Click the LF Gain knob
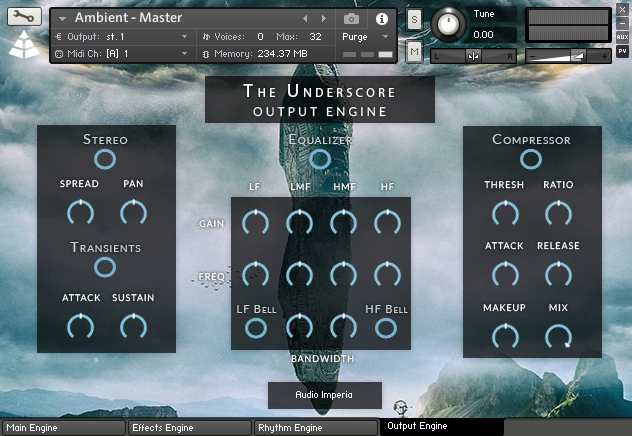The width and height of the screenshot is (632, 436). point(255,222)
